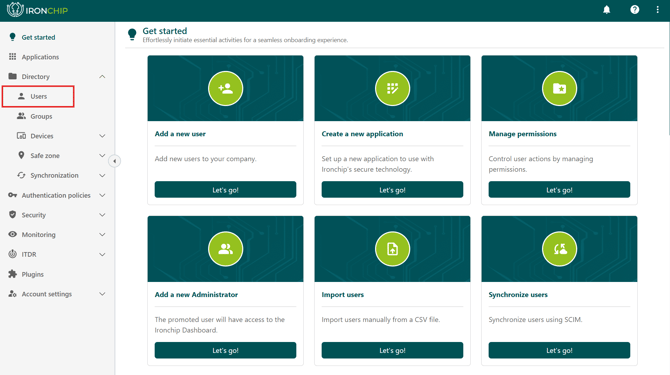Click the page header lightbulb icon
The image size is (670, 375).
[x=132, y=35]
